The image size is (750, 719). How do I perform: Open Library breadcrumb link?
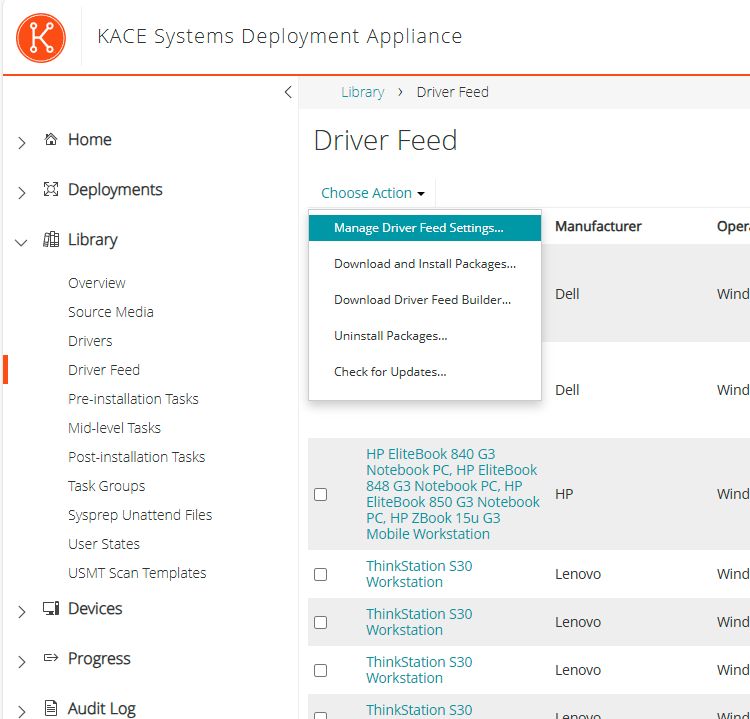[362, 92]
